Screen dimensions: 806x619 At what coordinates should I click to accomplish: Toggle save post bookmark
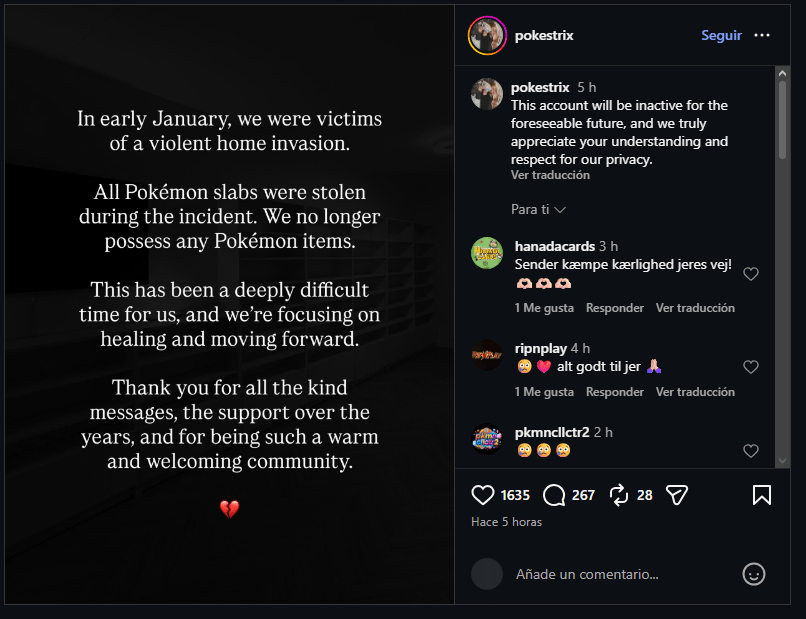coord(761,495)
